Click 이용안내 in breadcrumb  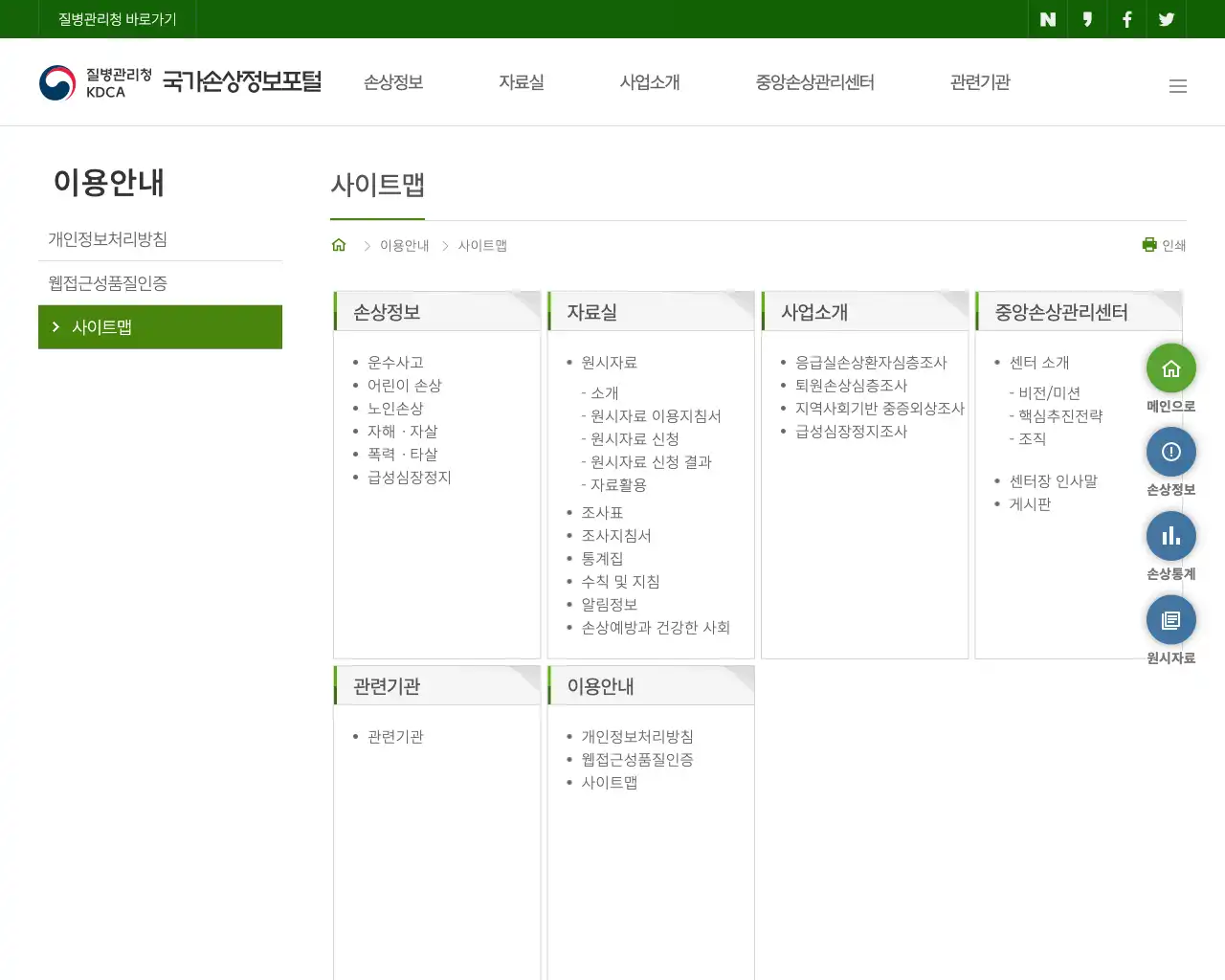click(x=405, y=246)
